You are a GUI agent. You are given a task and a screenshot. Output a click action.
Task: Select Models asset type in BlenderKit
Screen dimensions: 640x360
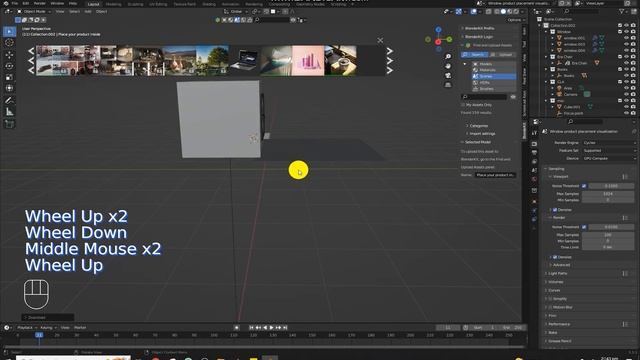pos(494,64)
